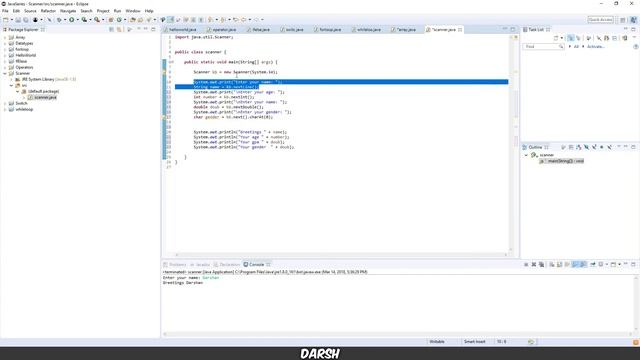Viewport: 640px width, 360px height.
Task: Expand the JRE System Library node
Action: (x=11, y=79)
